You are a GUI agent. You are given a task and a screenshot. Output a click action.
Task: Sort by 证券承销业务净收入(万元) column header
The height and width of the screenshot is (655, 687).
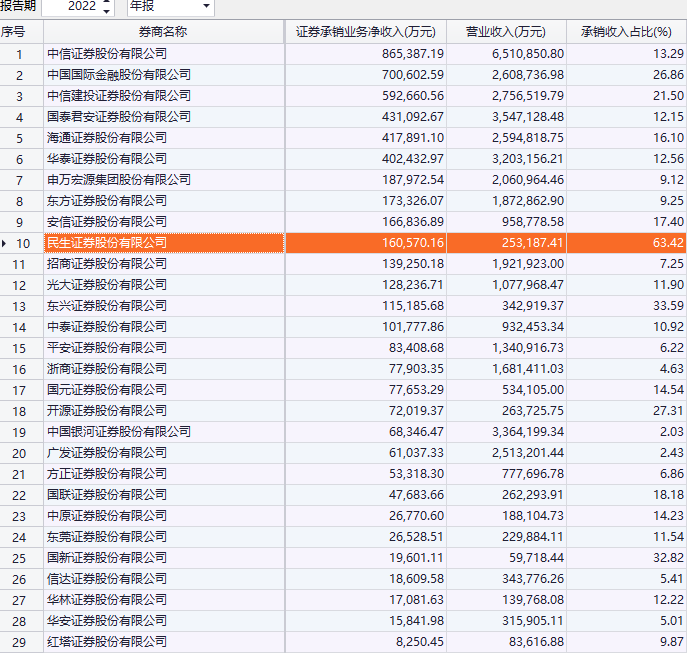[366, 32]
